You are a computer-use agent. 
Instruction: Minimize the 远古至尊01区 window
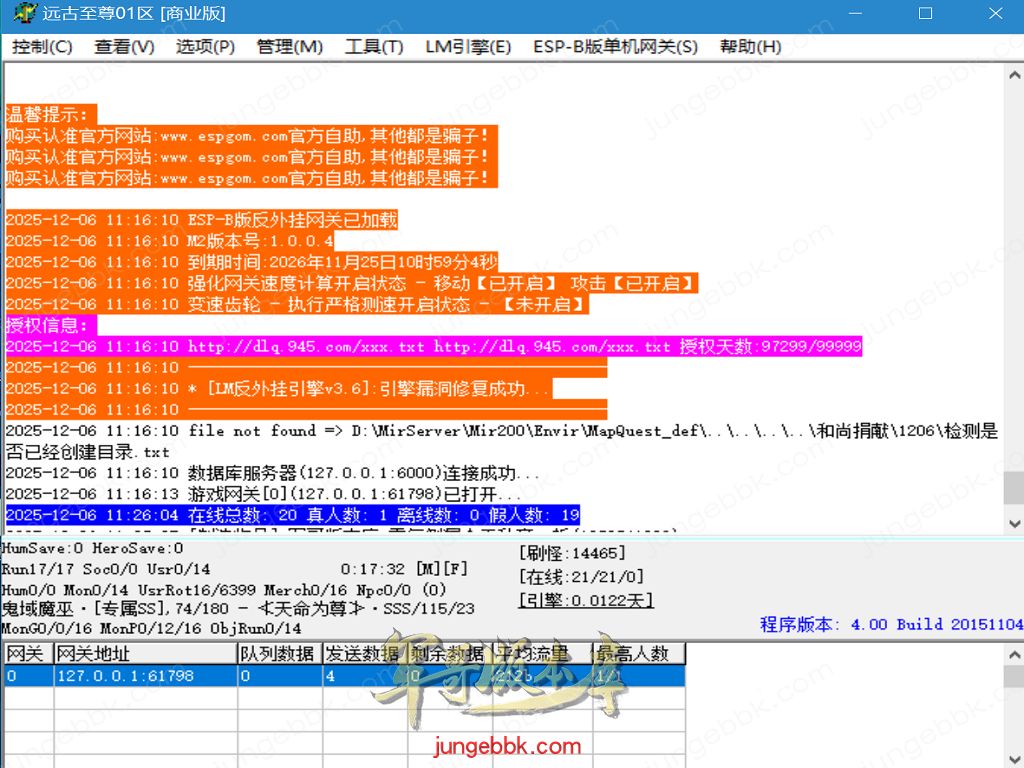coord(855,14)
